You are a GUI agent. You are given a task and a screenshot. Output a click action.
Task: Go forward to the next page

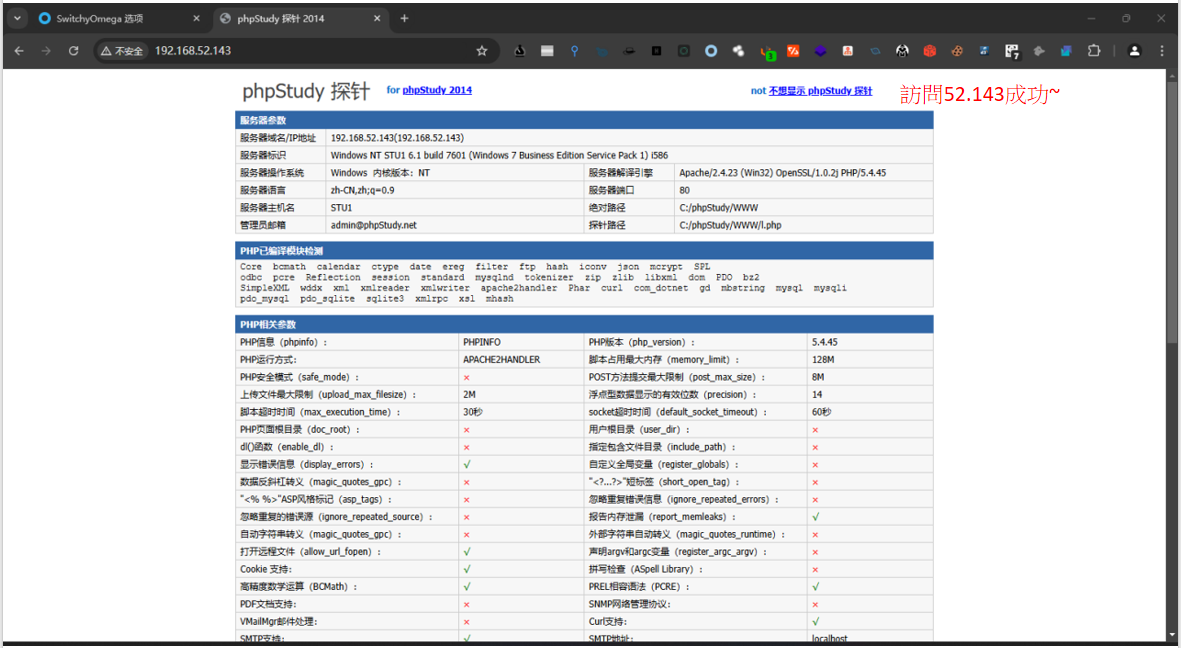[x=46, y=50]
